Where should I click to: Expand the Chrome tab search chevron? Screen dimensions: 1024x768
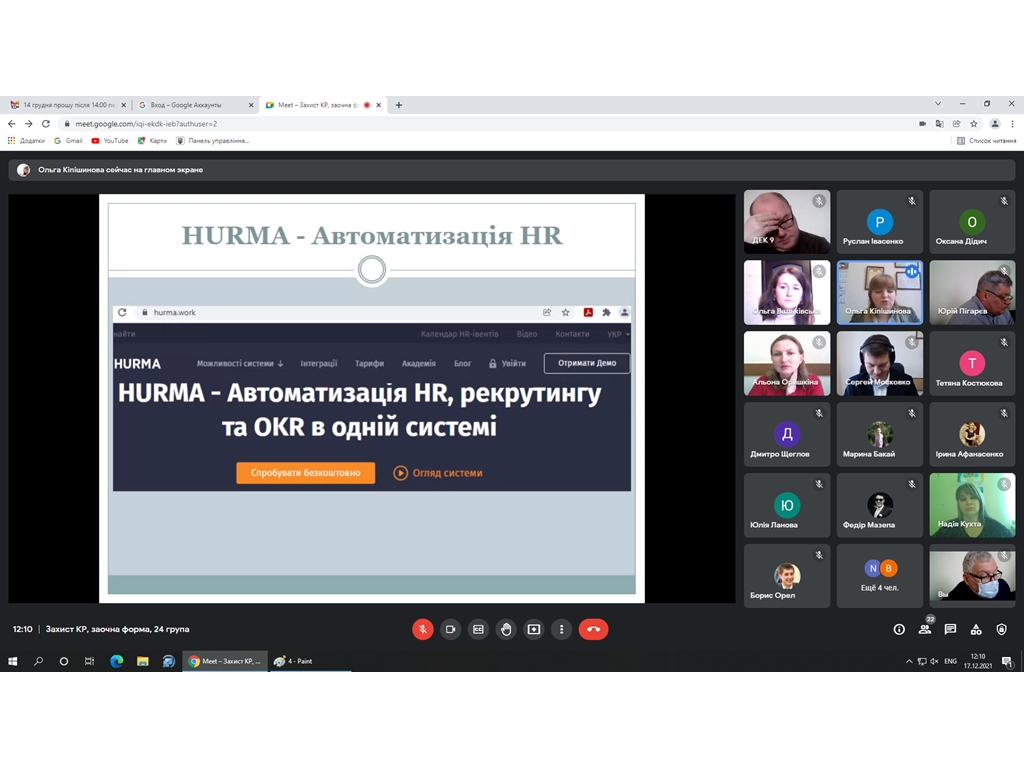(x=938, y=104)
